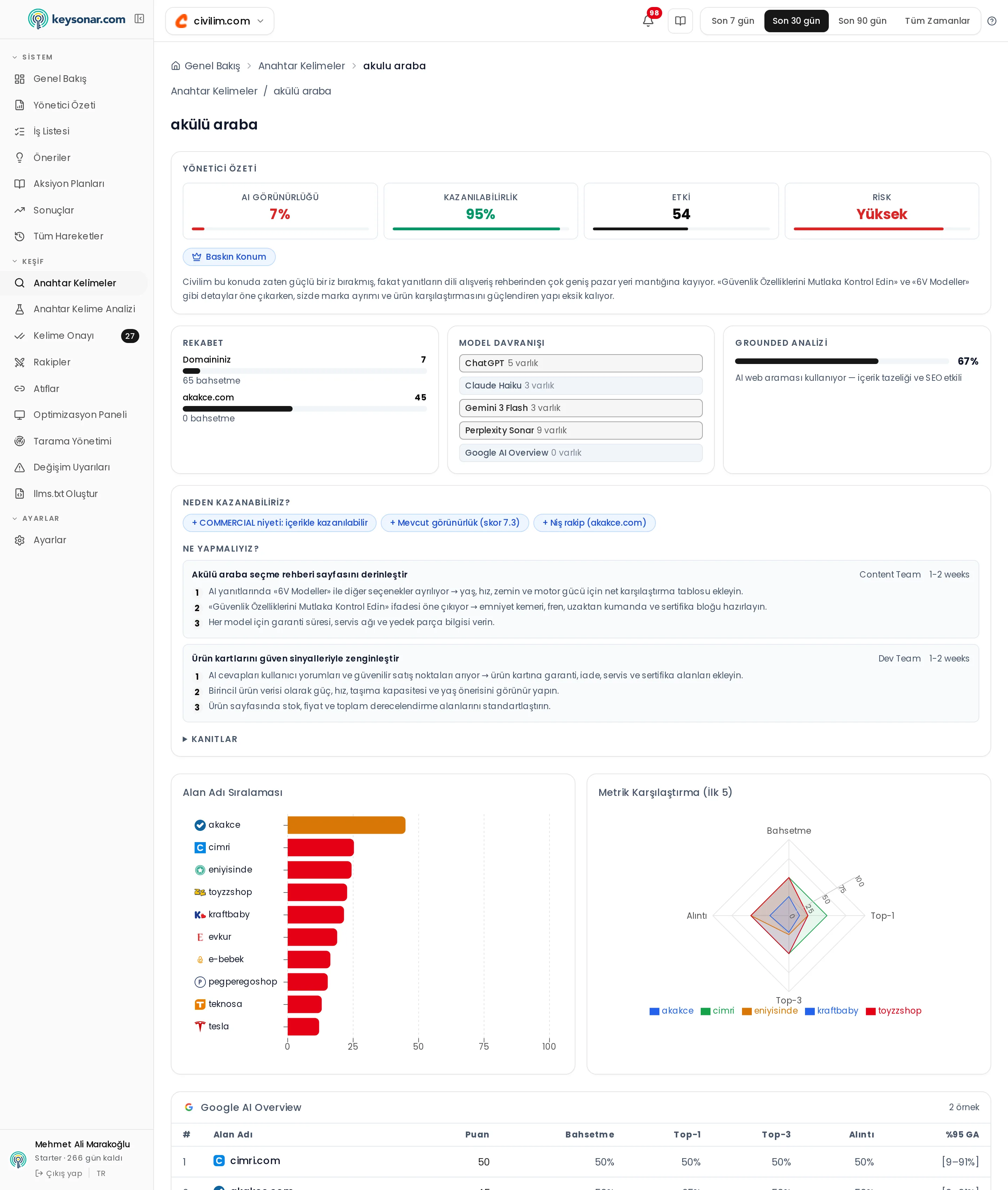Open Rakipler sidebar item label
Image resolution: width=1008 pixels, height=1190 pixels.
[52, 362]
